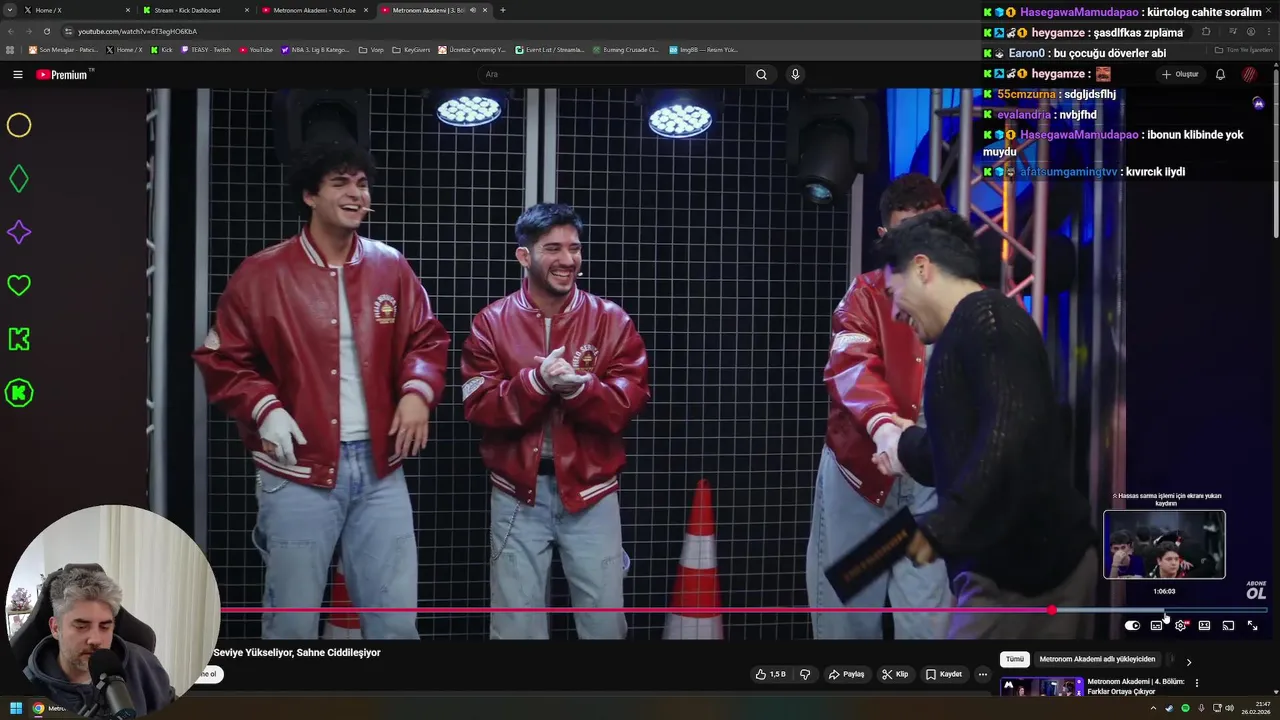Open ImgBB bookmark
The width and height of the screenshot is (1280, 720).
tap(703, 49)
